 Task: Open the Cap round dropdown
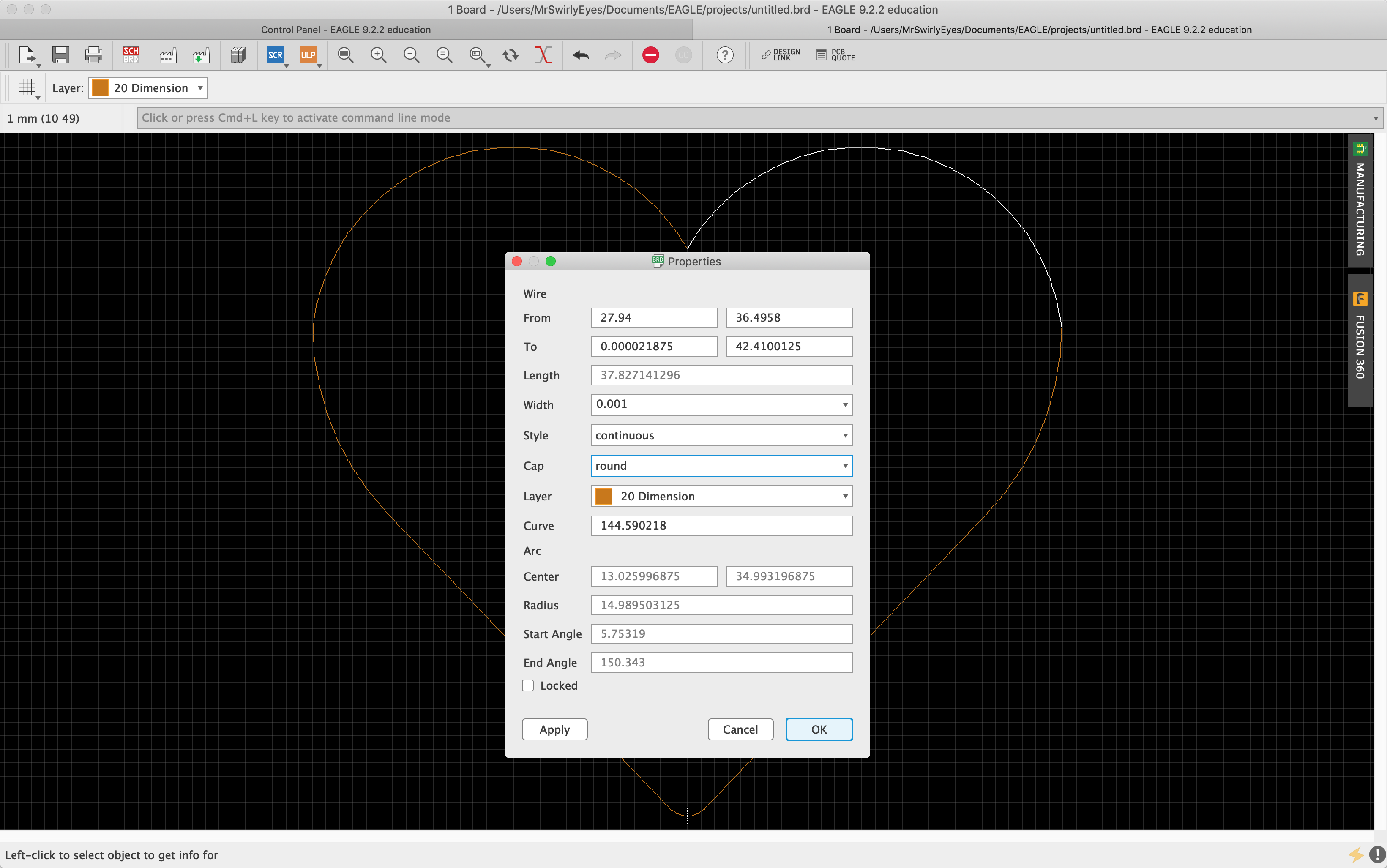pyautogui.click(x=721, y=466)
